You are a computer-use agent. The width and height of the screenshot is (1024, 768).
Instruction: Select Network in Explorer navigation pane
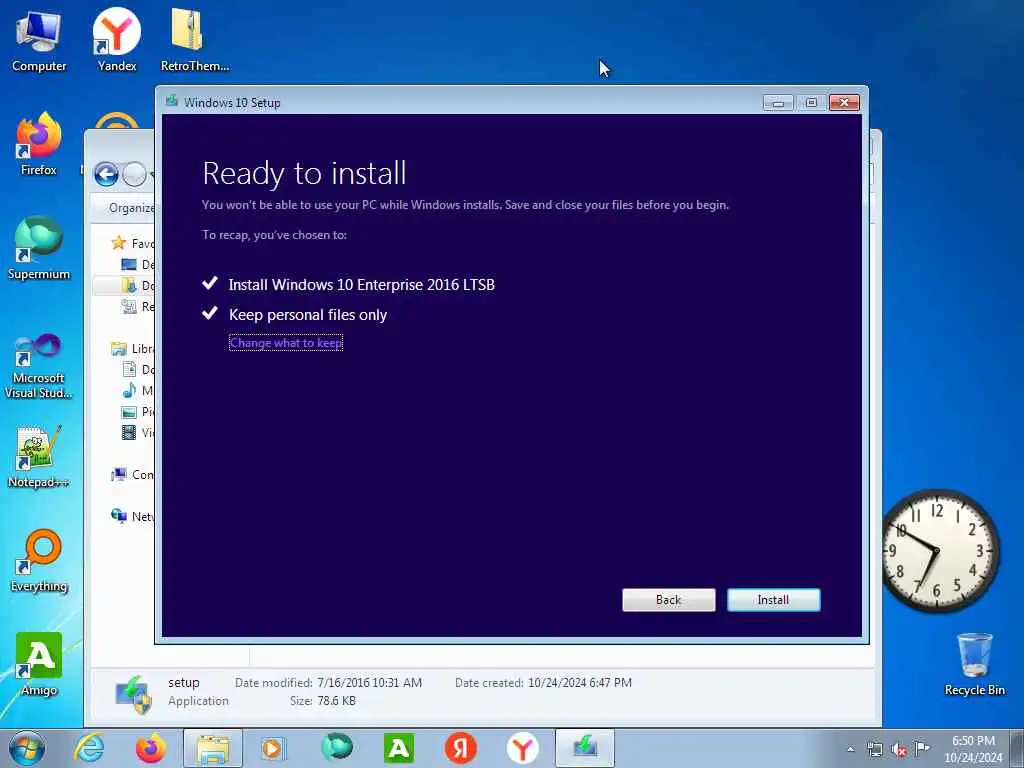(x=133, y=516)
